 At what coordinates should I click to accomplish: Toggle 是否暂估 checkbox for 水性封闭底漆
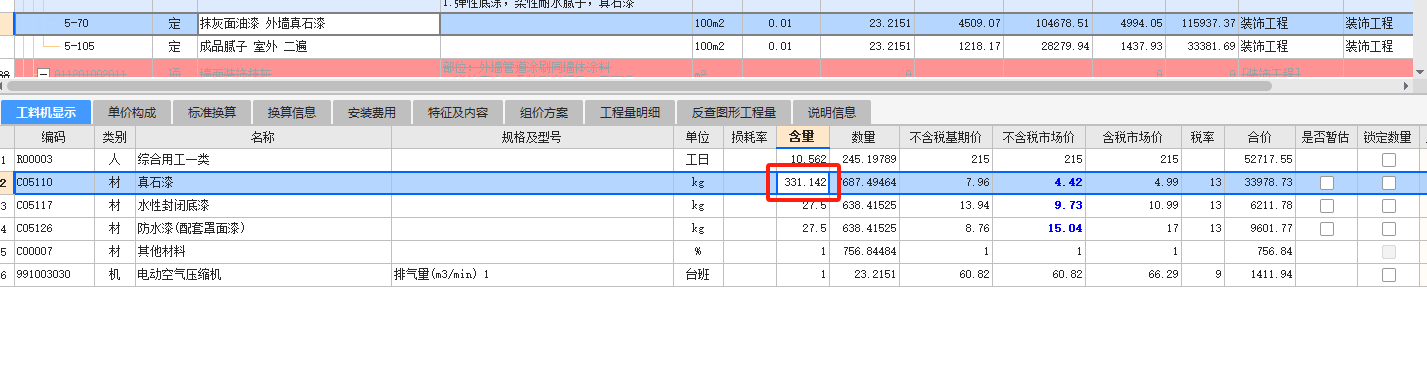(x=1326, y=206)
